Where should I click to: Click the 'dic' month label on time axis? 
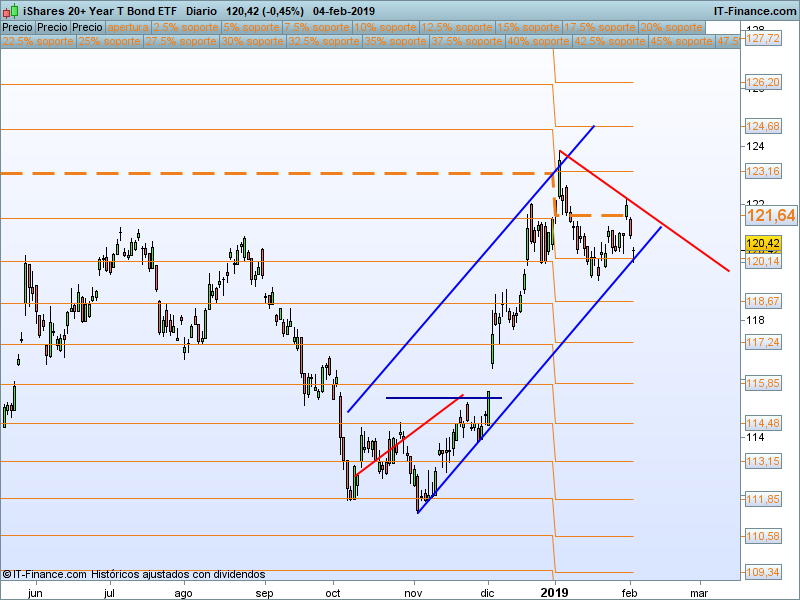[x=487, y=593]
